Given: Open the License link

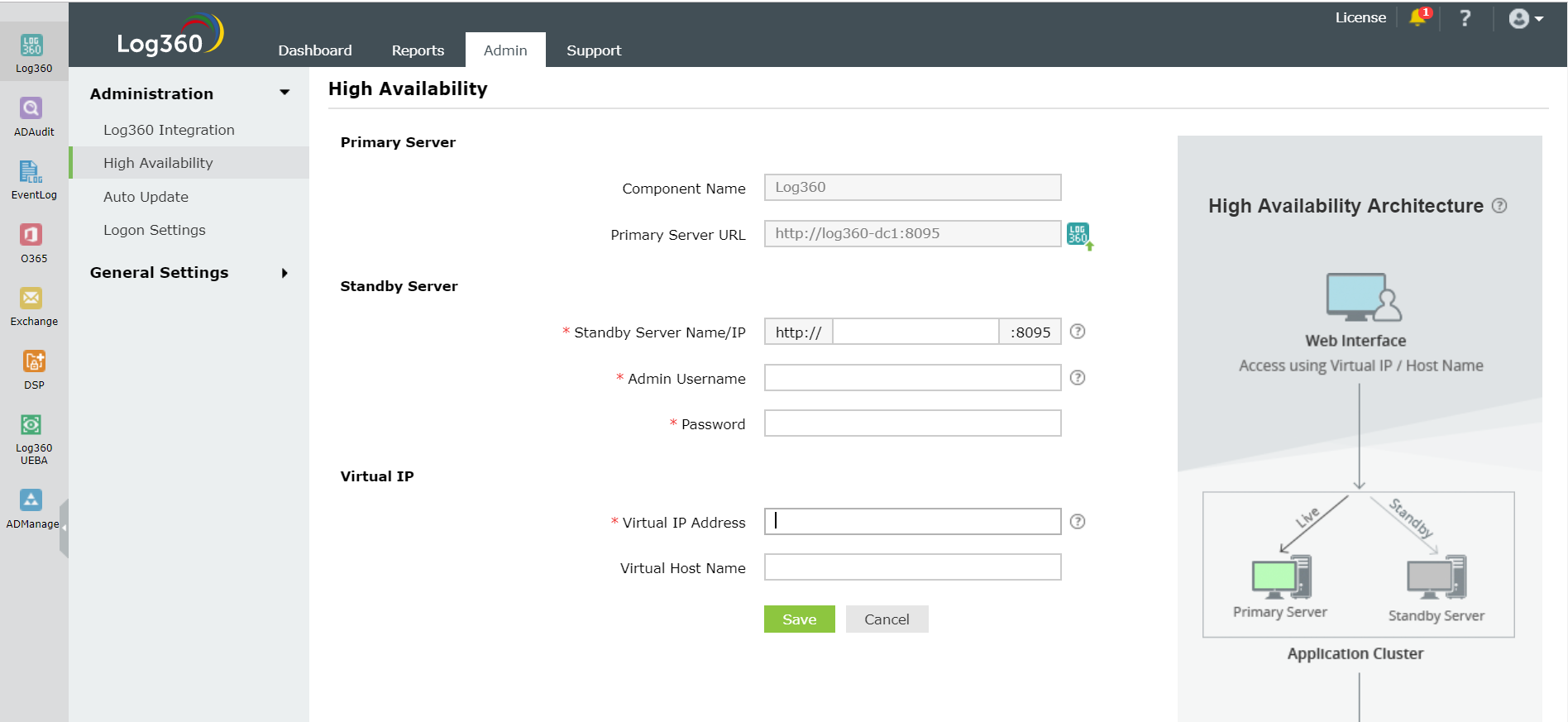Looking at the screenshot, I should point(1360,17).
